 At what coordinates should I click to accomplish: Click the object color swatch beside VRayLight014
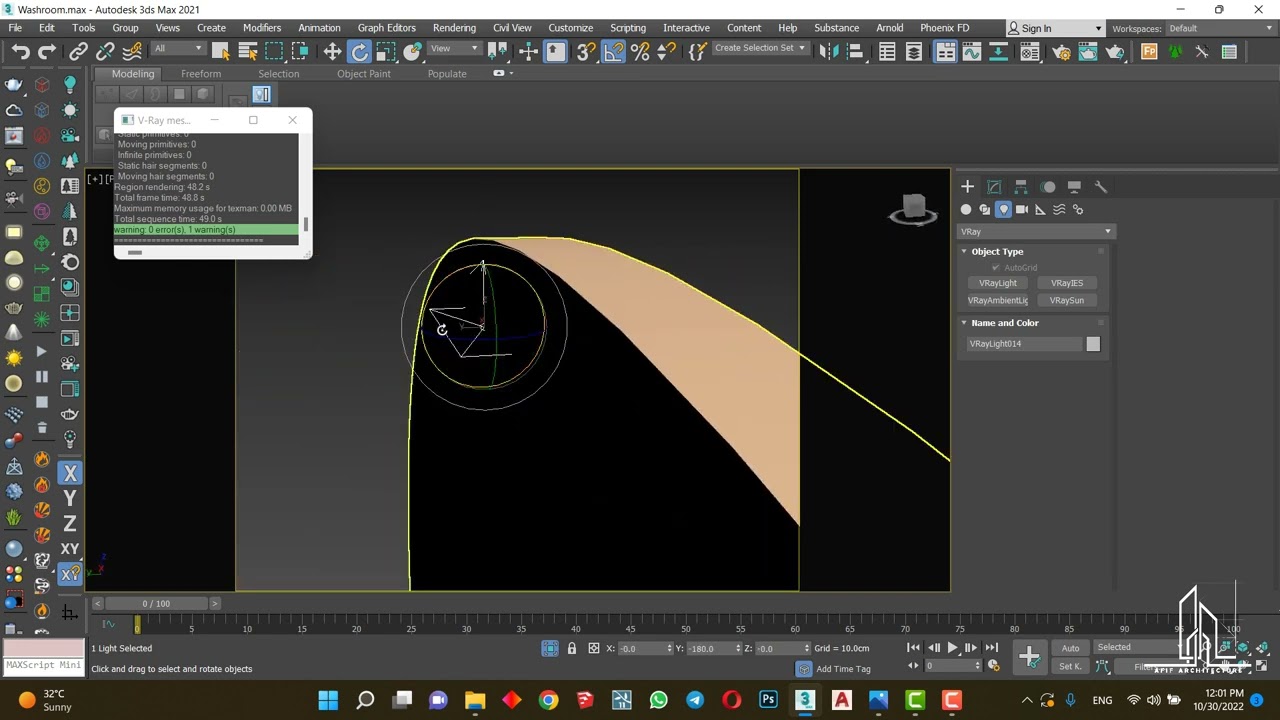click(x=1093, y=344)
